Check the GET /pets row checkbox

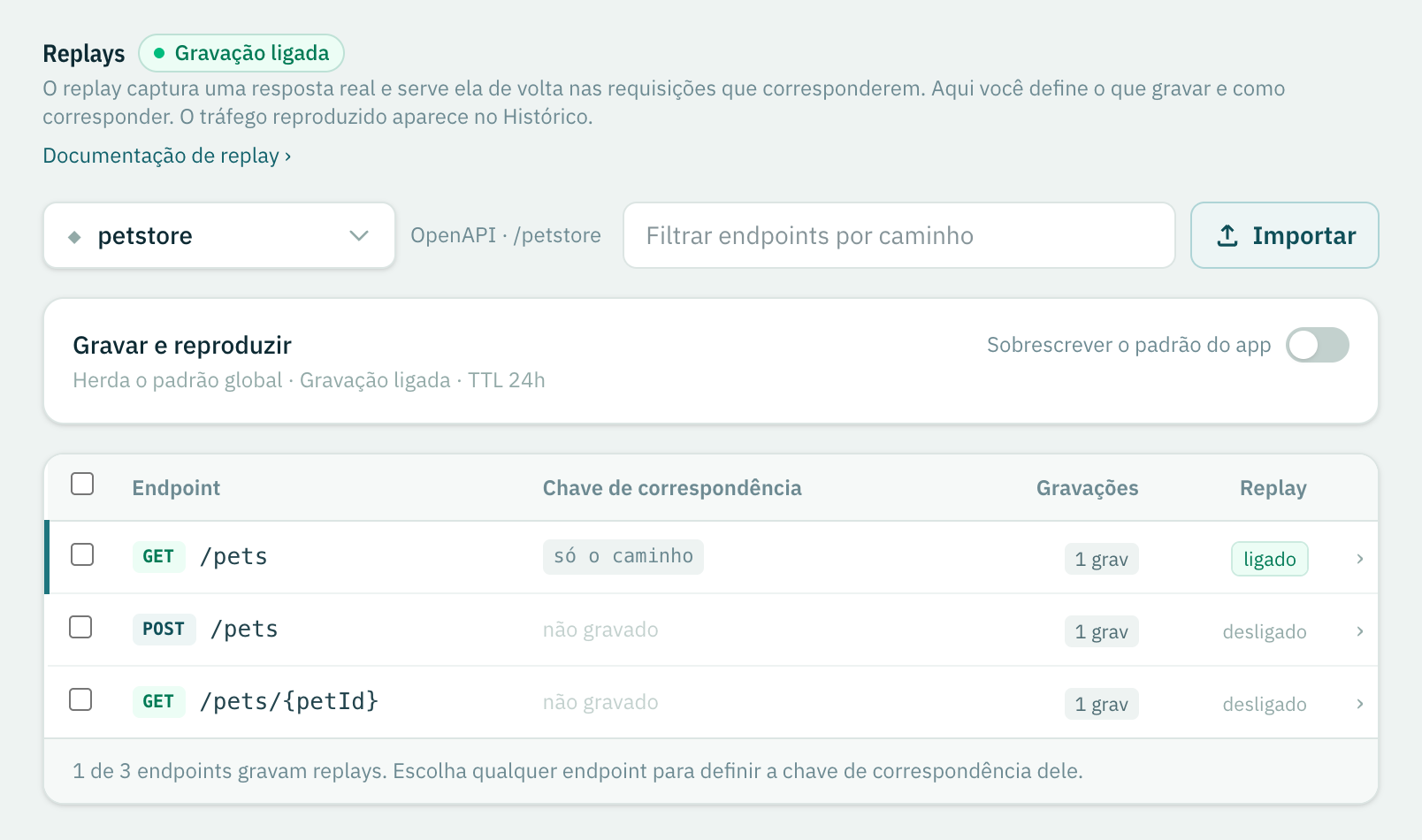coord(82,554)
